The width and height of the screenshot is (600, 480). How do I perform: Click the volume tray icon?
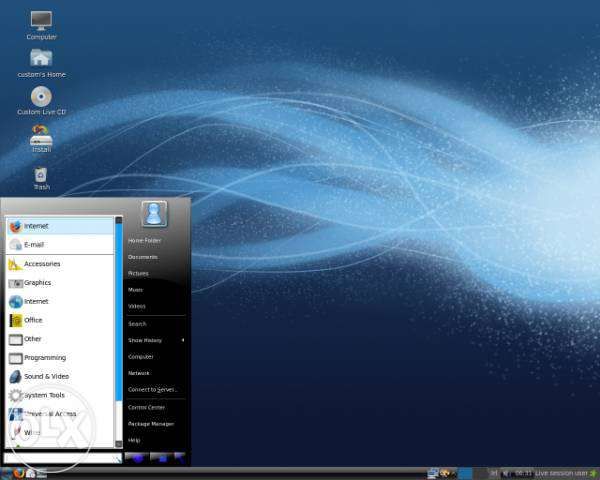tap(505, 474)
